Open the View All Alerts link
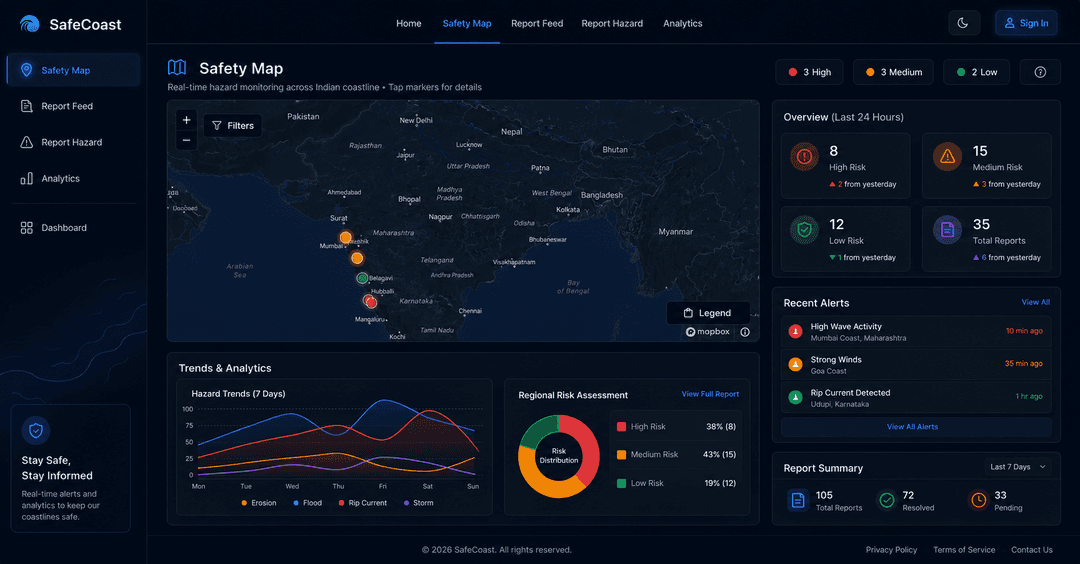This screenshot has height=564, width=1080. (x=912, y=427)
